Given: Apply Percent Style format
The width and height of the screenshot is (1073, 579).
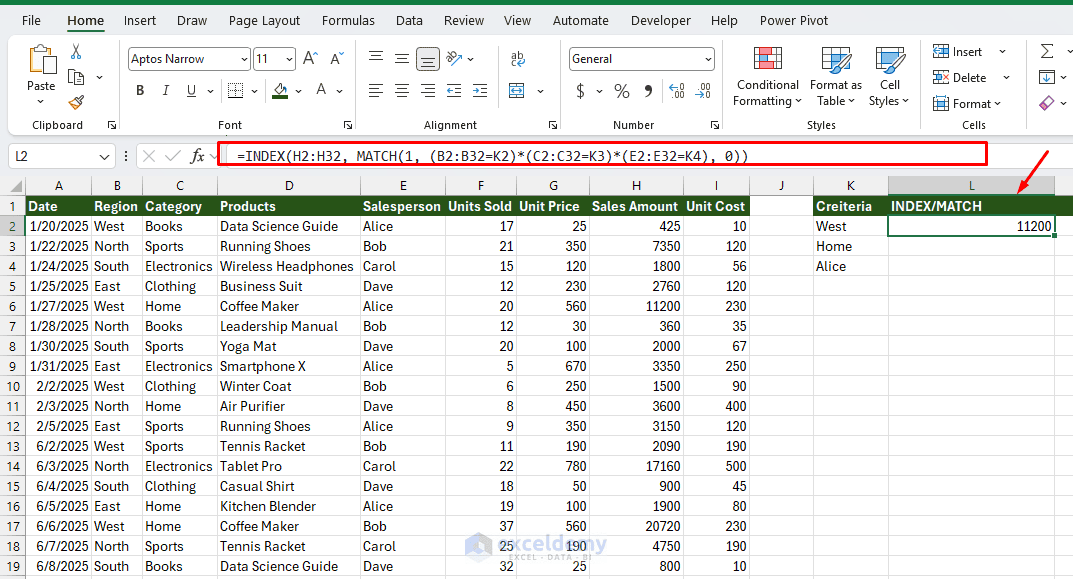Looking at the screenshot, I should 621,90.
